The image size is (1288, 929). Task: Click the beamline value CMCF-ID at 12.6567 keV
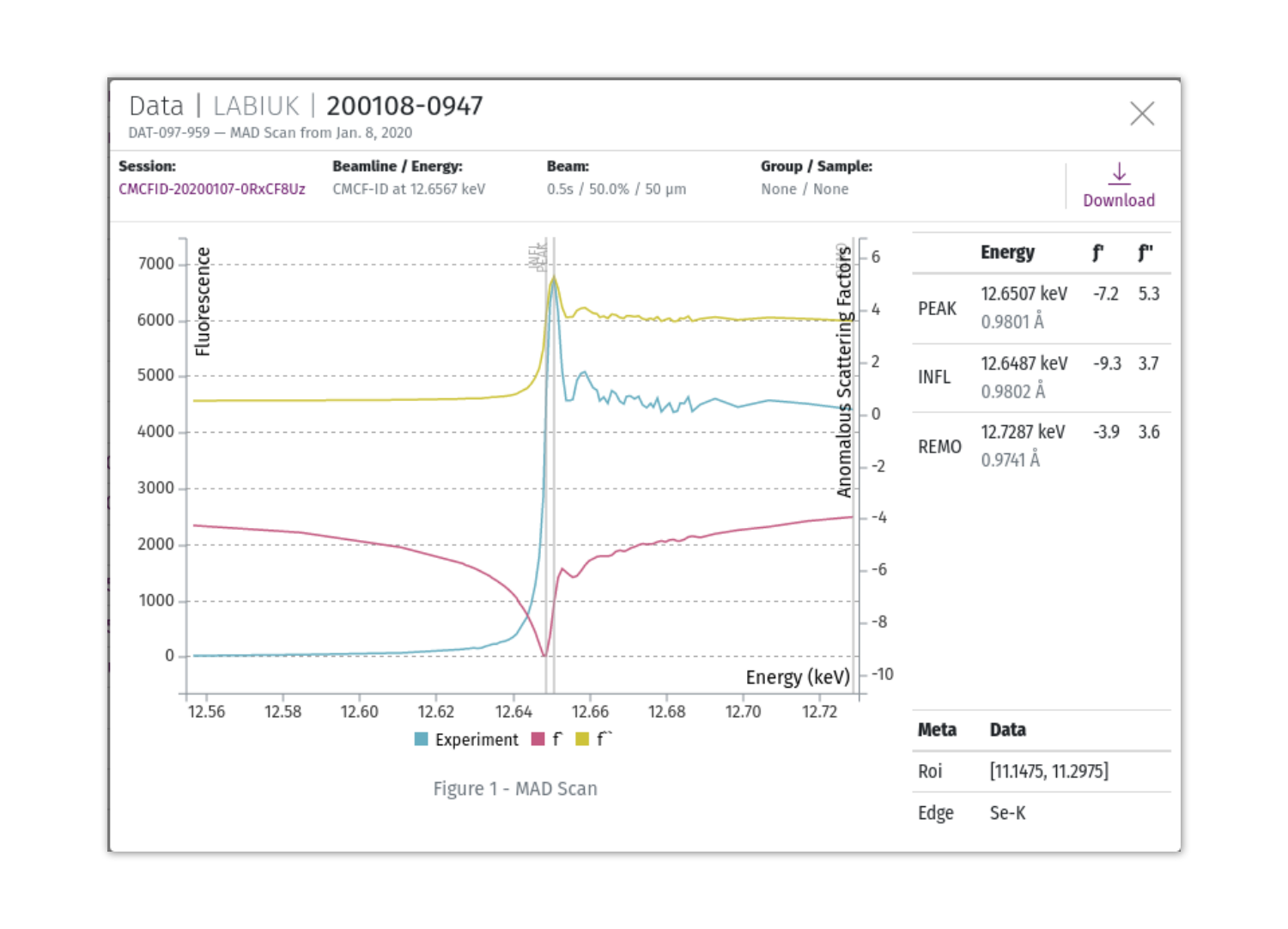(x=409, y=189)
